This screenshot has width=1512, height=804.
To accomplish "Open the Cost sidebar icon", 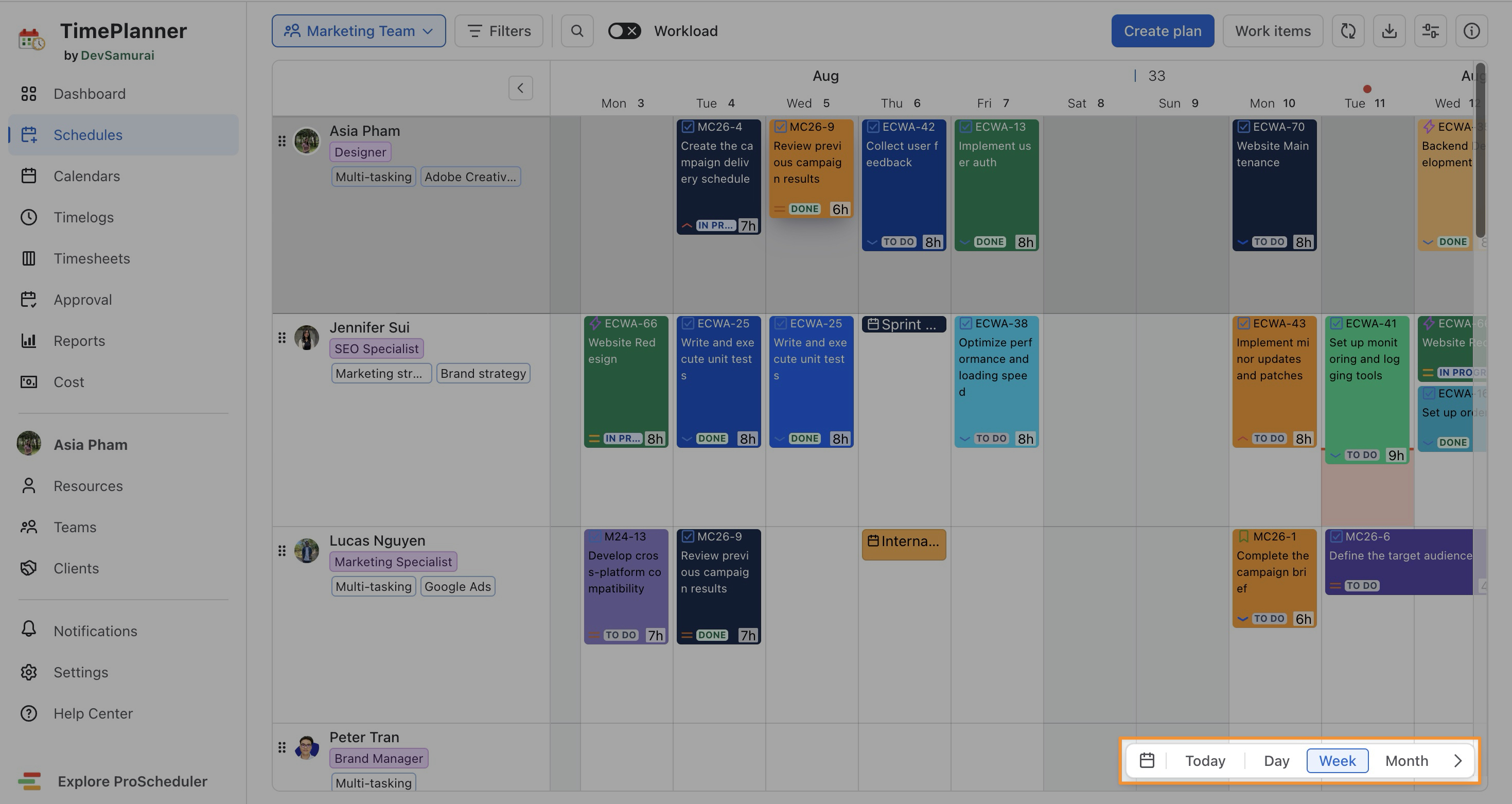I will point(29,382).
